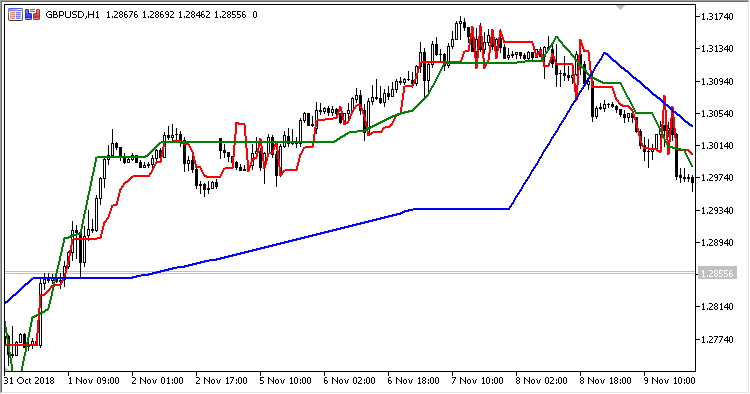Click the 1.30540 price scale value
Viewport: 750px width, 394px height.
(x=717, y=113)
